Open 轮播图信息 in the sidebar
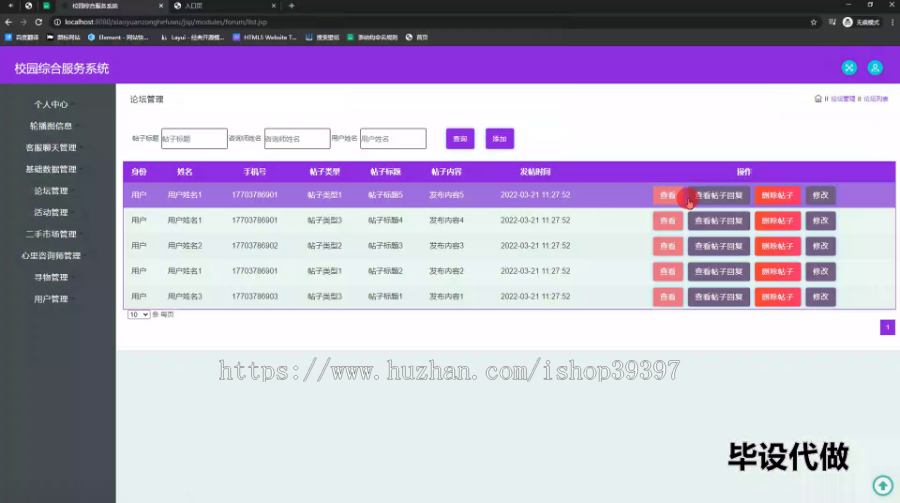Image resolution: width=900 pixels, height=503 pixels. click(x=51, y=126)
